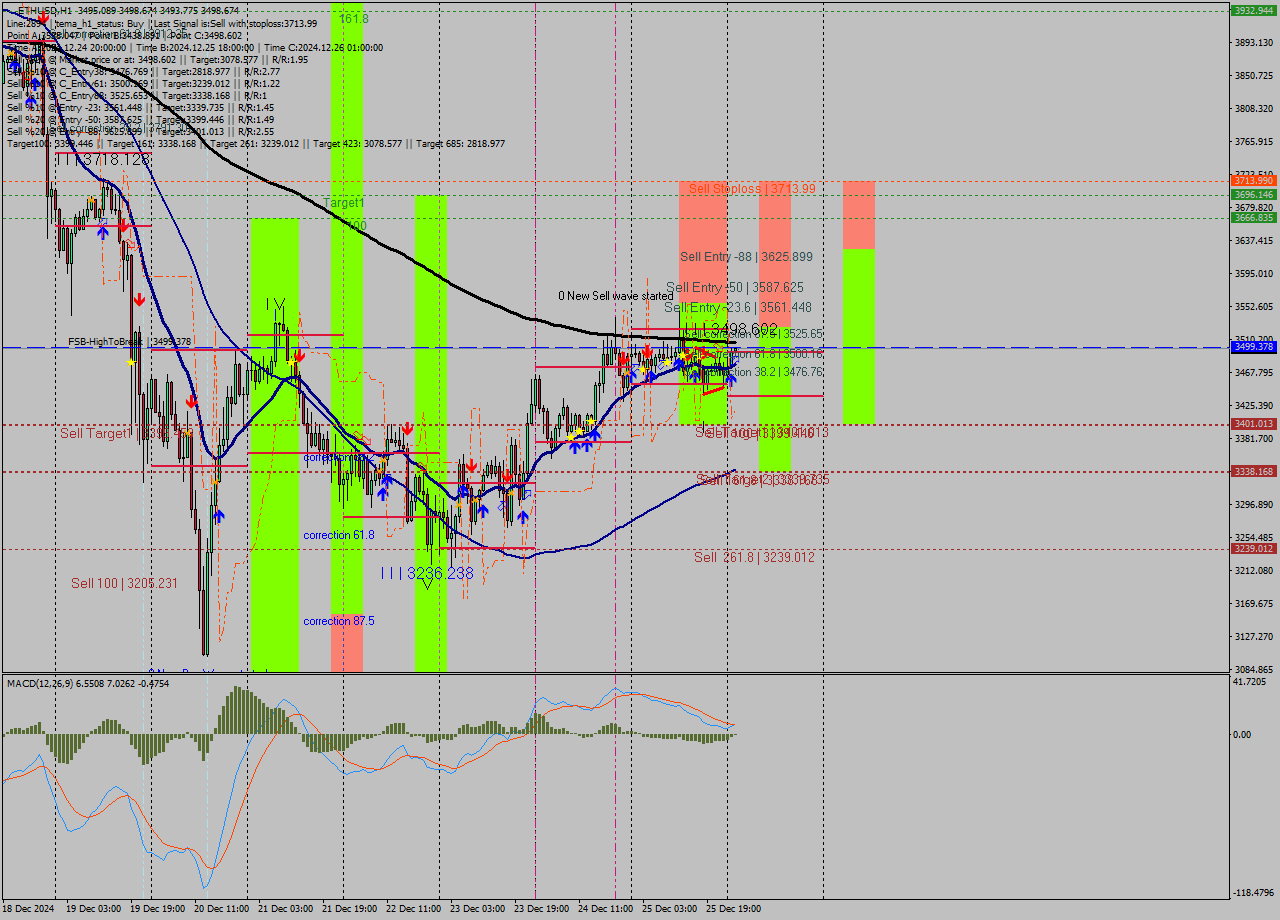The width and height of the screenshot is (1280, 920).
Task: Click the 'I V' wave label
Action: (276, 303)
